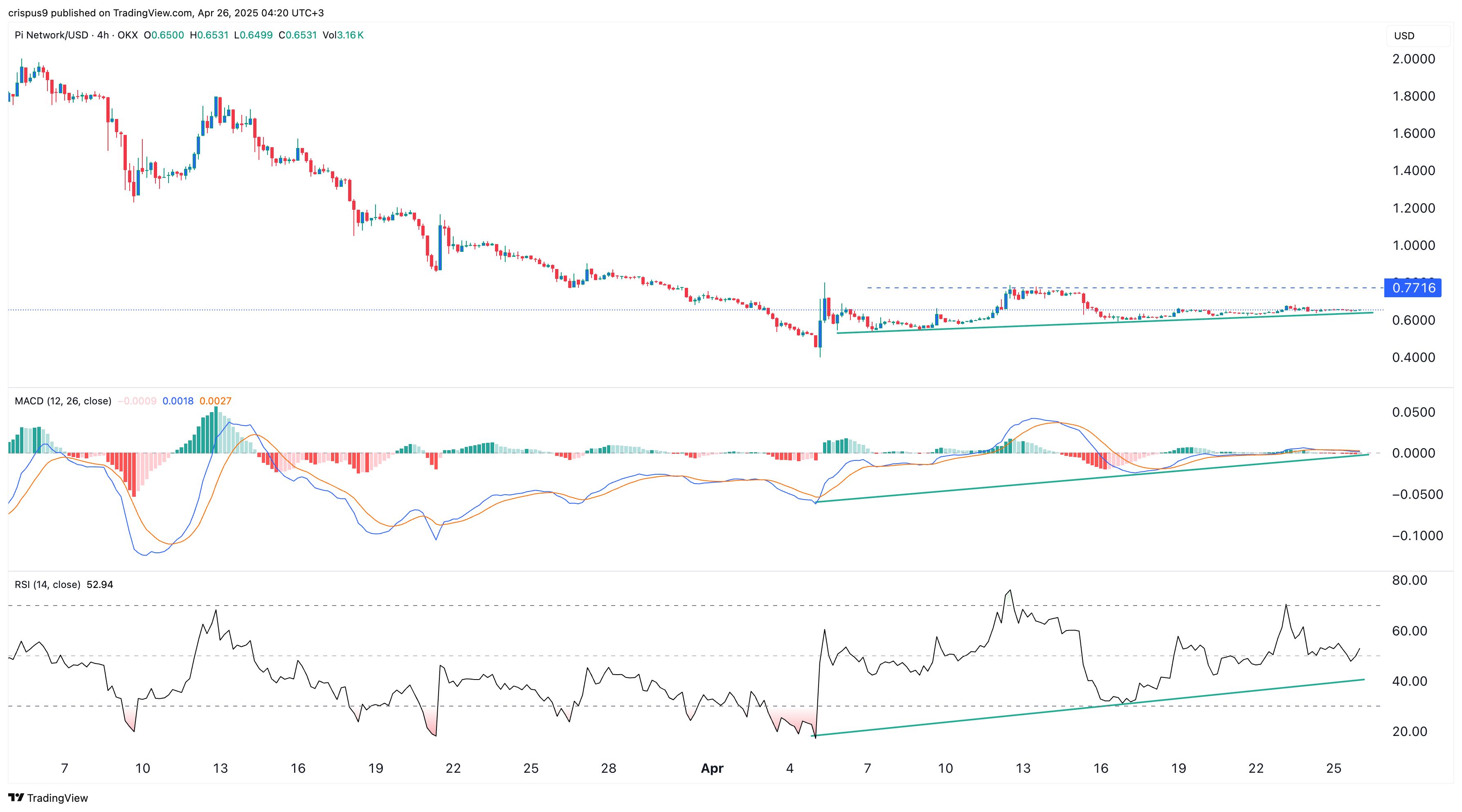
Task: Click the 80.00 level on the RSI scale
Action: 1409,581
